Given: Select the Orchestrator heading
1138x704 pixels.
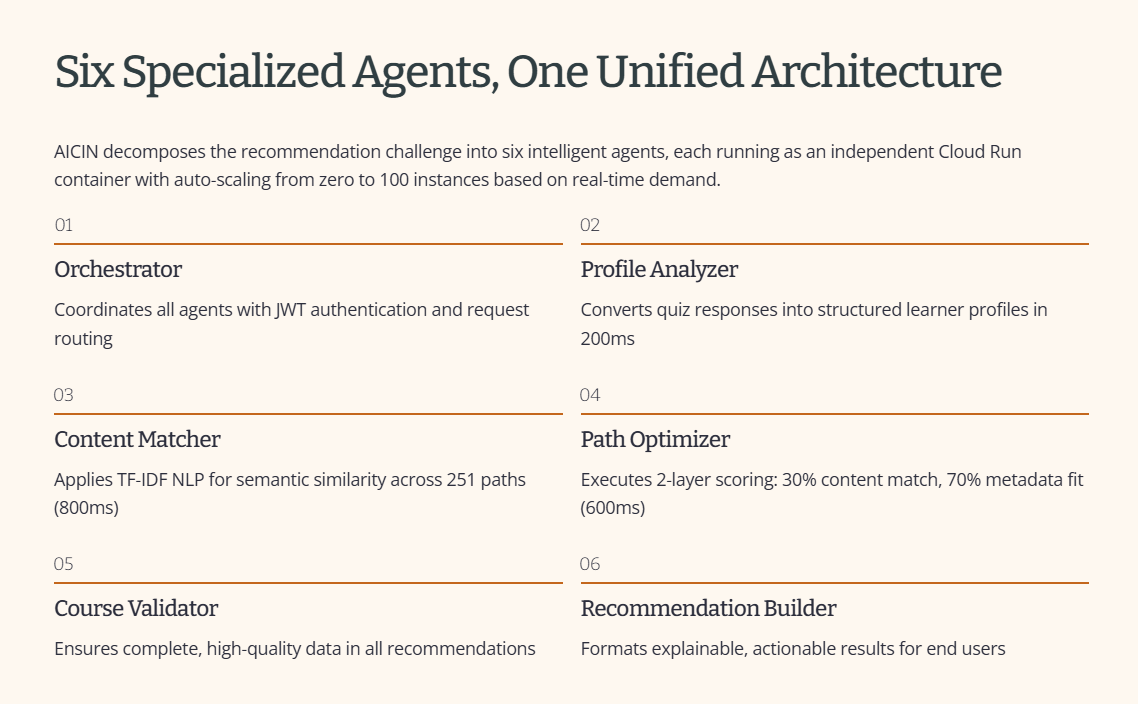Looking at the screenshot, I should tap(118, 269).
